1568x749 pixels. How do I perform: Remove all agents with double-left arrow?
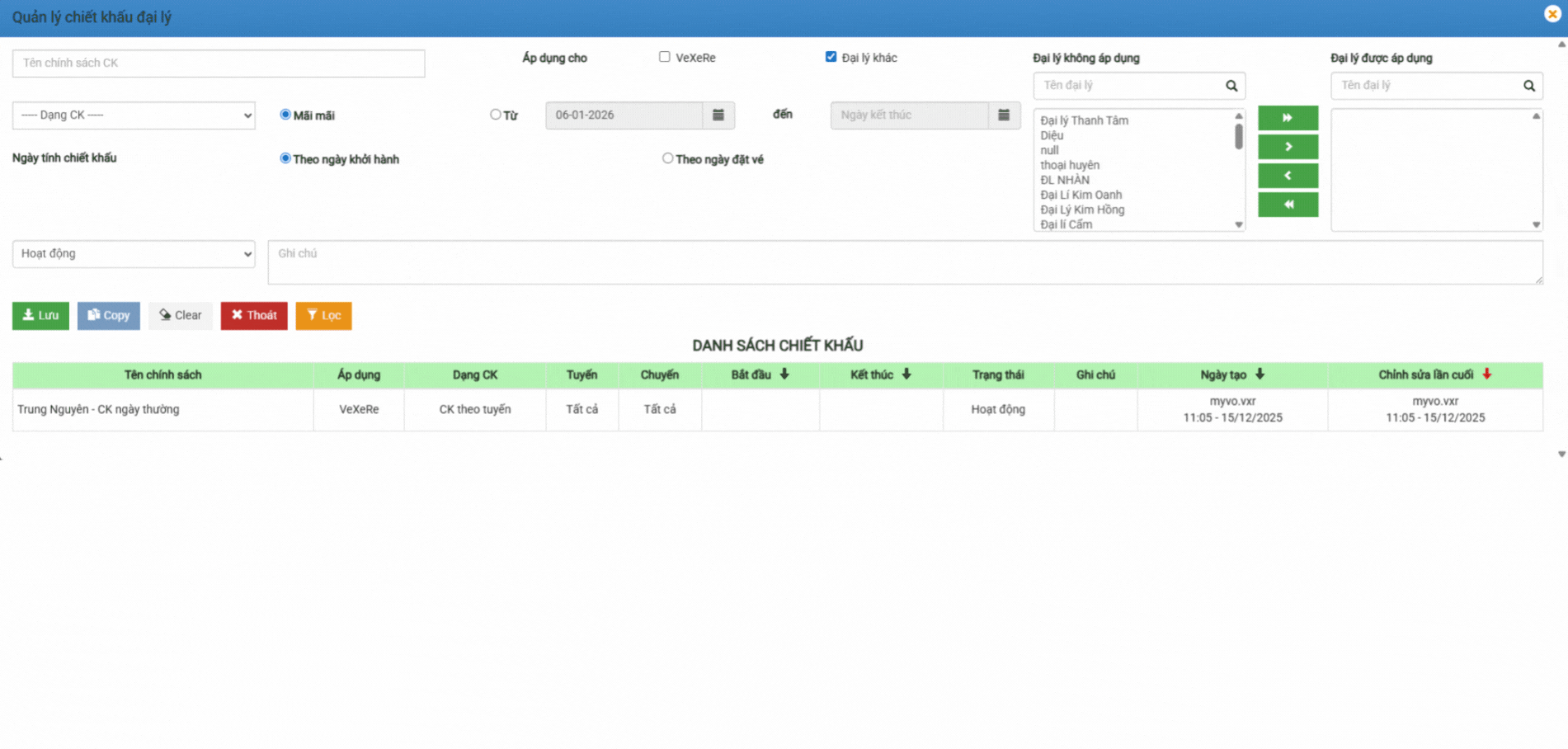[x=1287, y=205]
